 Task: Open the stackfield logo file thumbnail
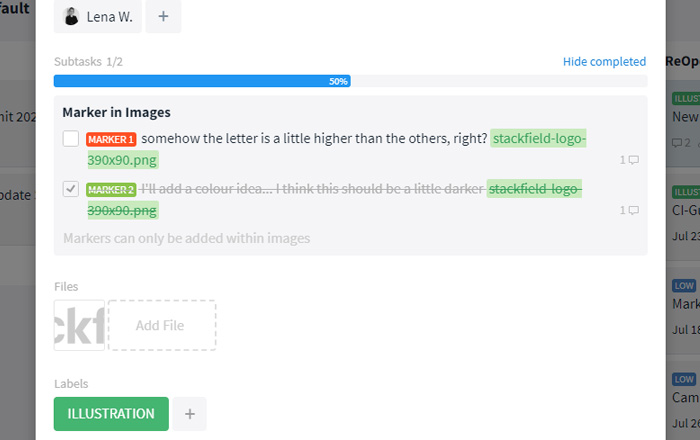79,325
